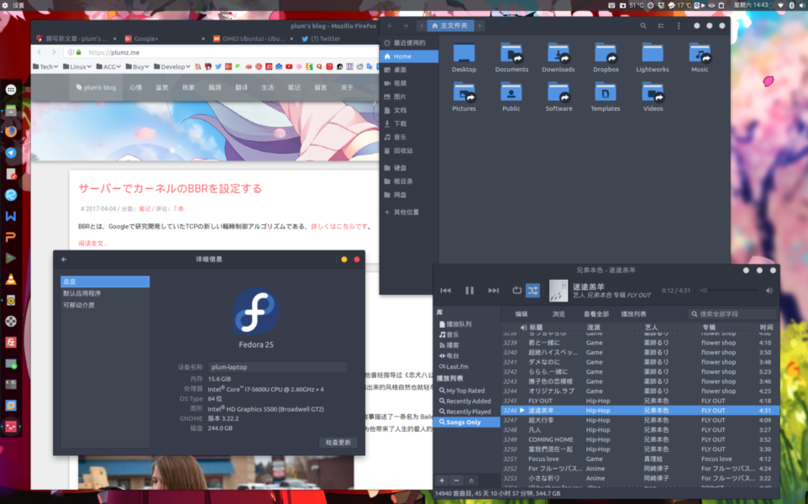This screenshot has width=808, height=504.
Task: Open the Downloads folder
Action: 558,57
